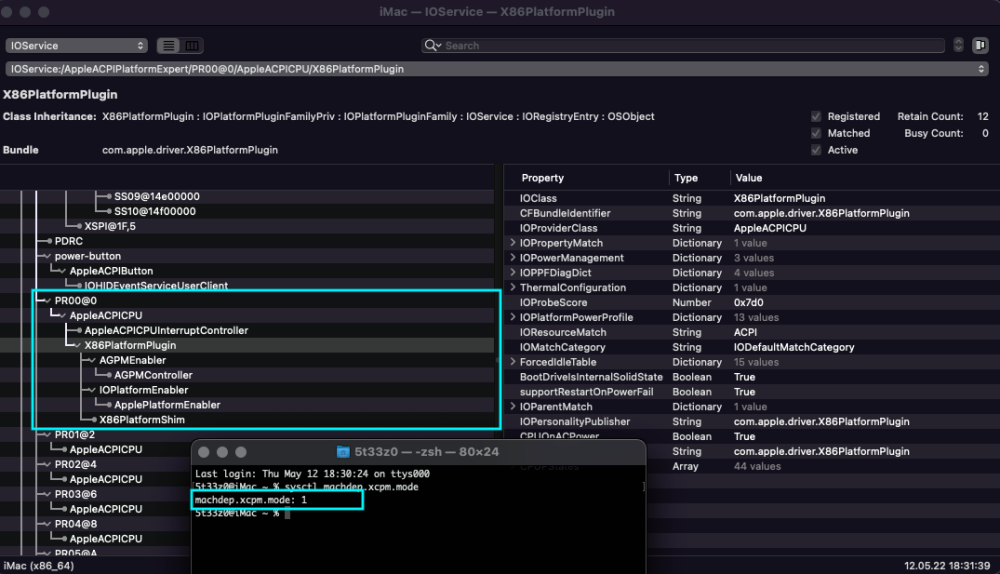Collapse the PR01@2 tree node

(47, 434)
